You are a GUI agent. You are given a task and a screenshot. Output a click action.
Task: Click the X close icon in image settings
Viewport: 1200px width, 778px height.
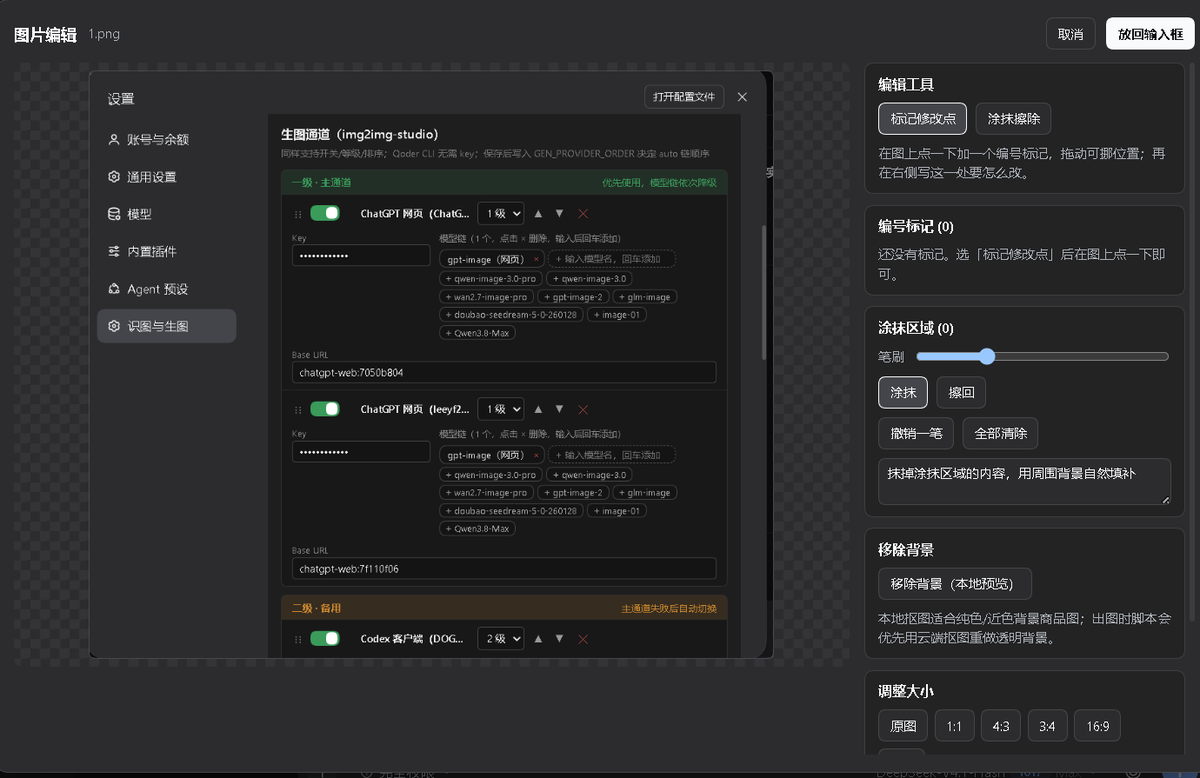742,97
